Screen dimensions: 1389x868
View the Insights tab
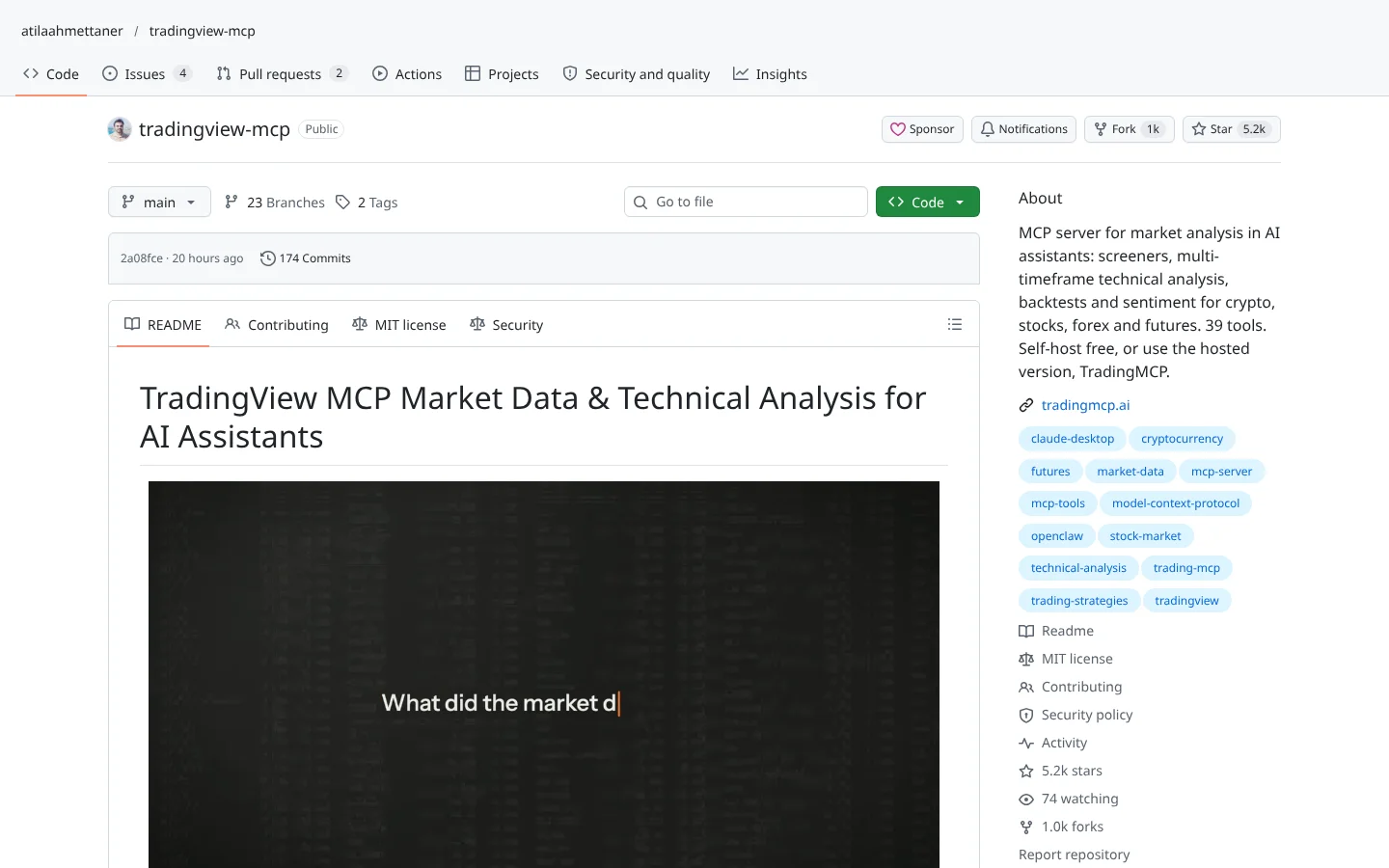point(770,74)
